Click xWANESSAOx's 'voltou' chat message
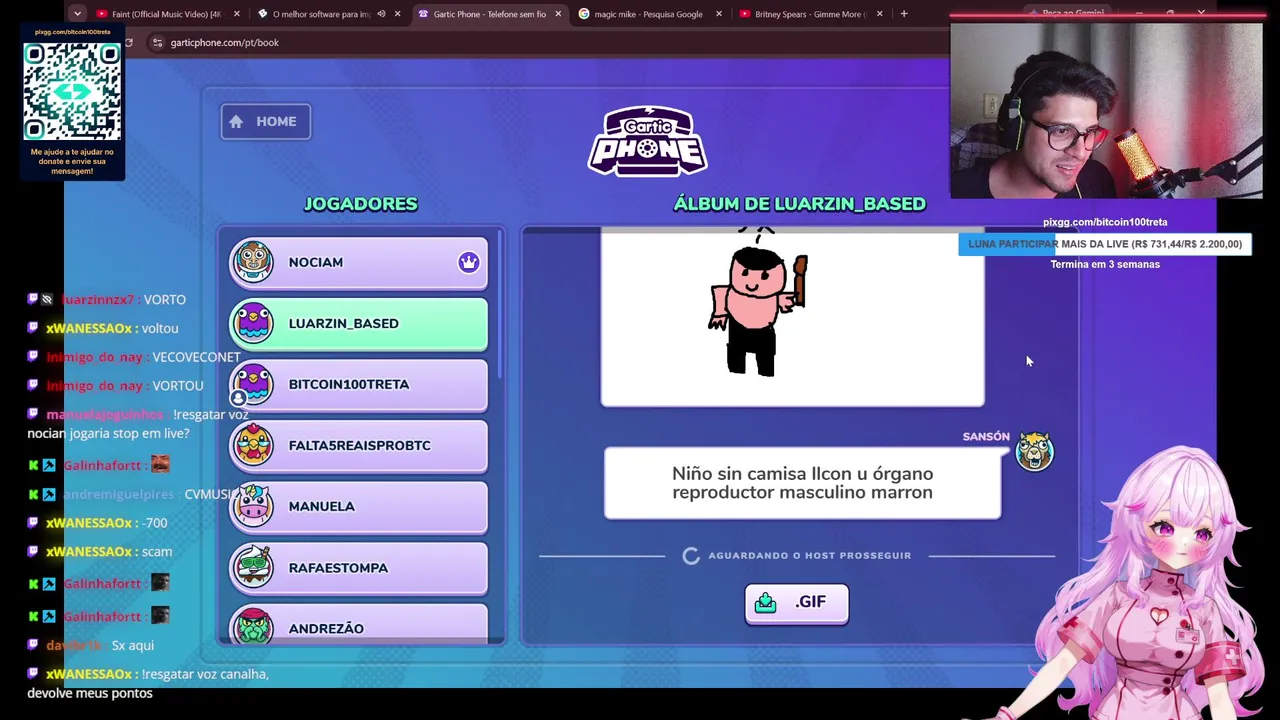Viewport: 1280px width, 720px height. [x=160, y=328]
